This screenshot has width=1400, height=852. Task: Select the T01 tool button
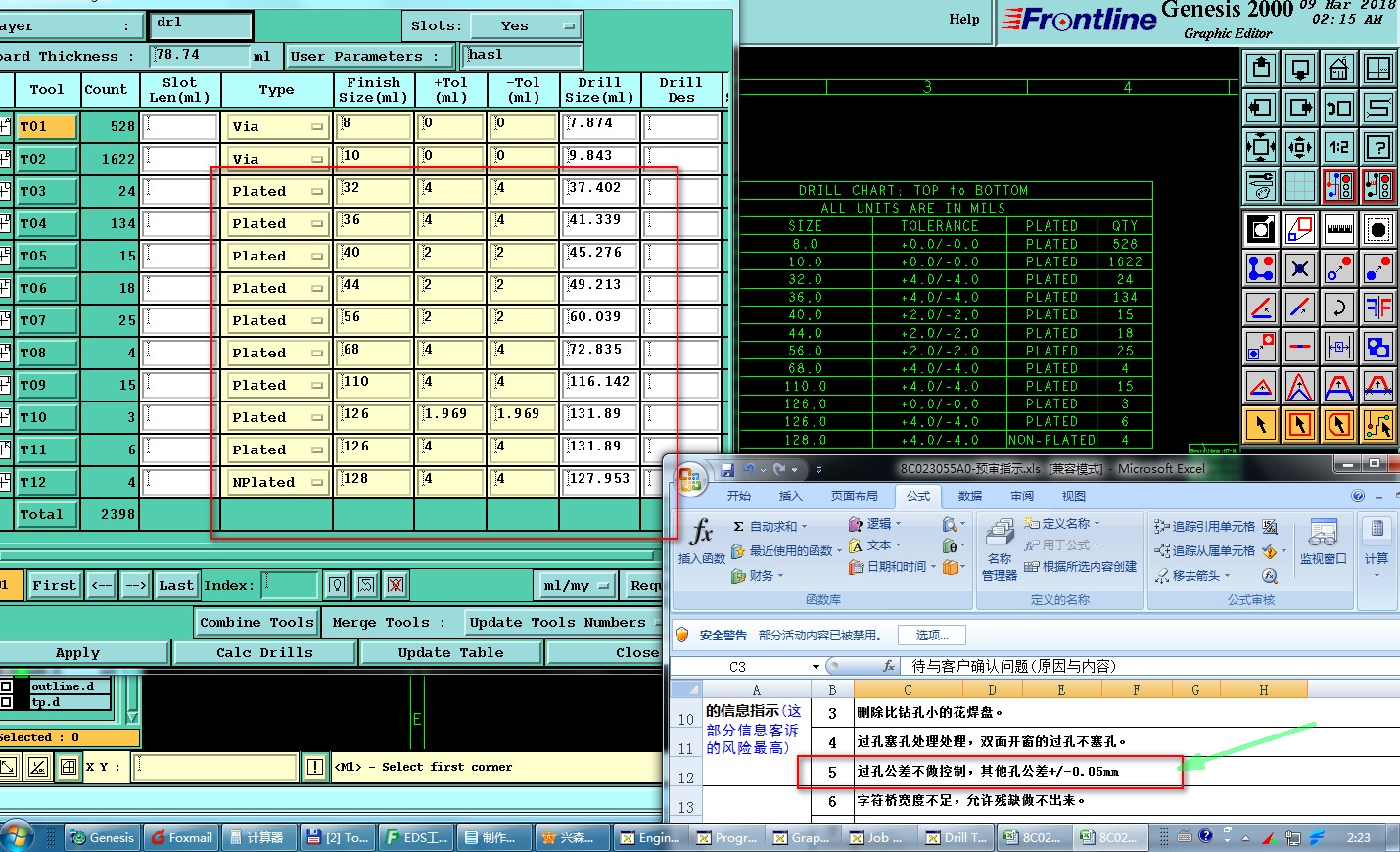[x=46, y=126]
